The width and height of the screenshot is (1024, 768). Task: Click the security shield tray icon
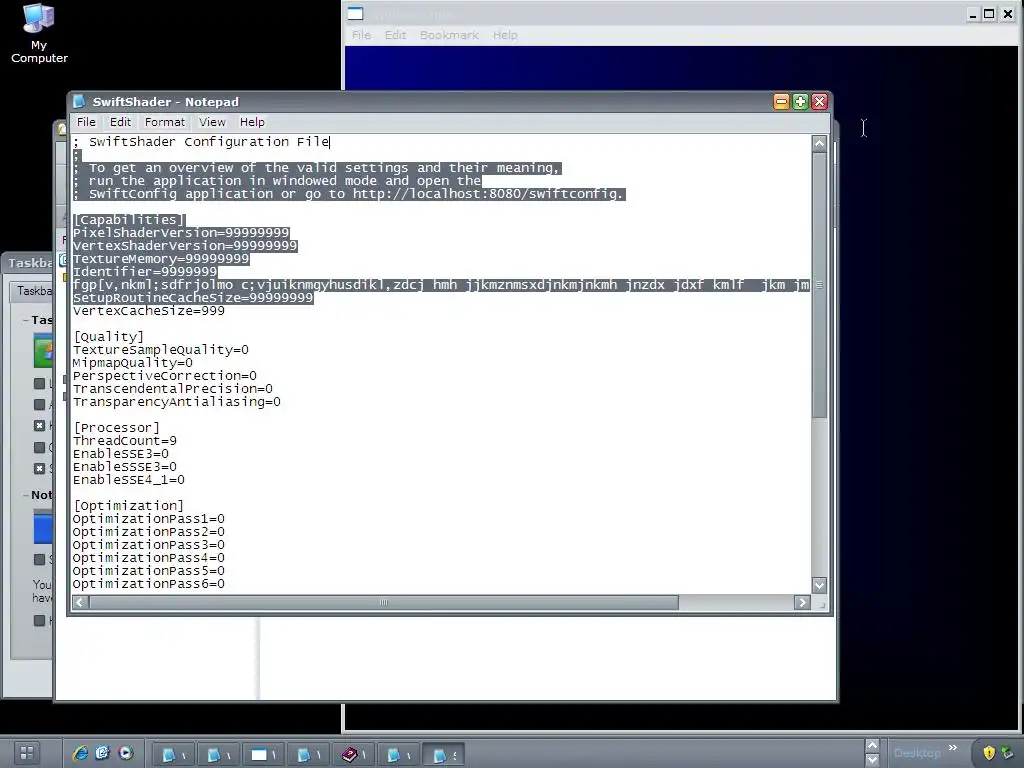(989, 753)
